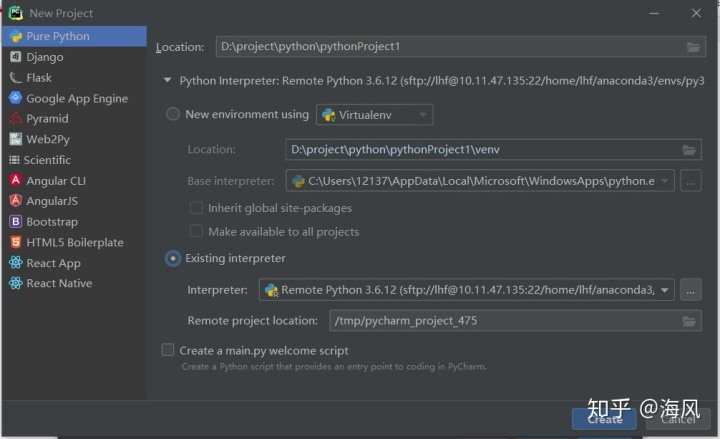Screen dimensions: 720x439
Task: Click the Remote Python interpreter icon
Action: (x=272, y=290)
